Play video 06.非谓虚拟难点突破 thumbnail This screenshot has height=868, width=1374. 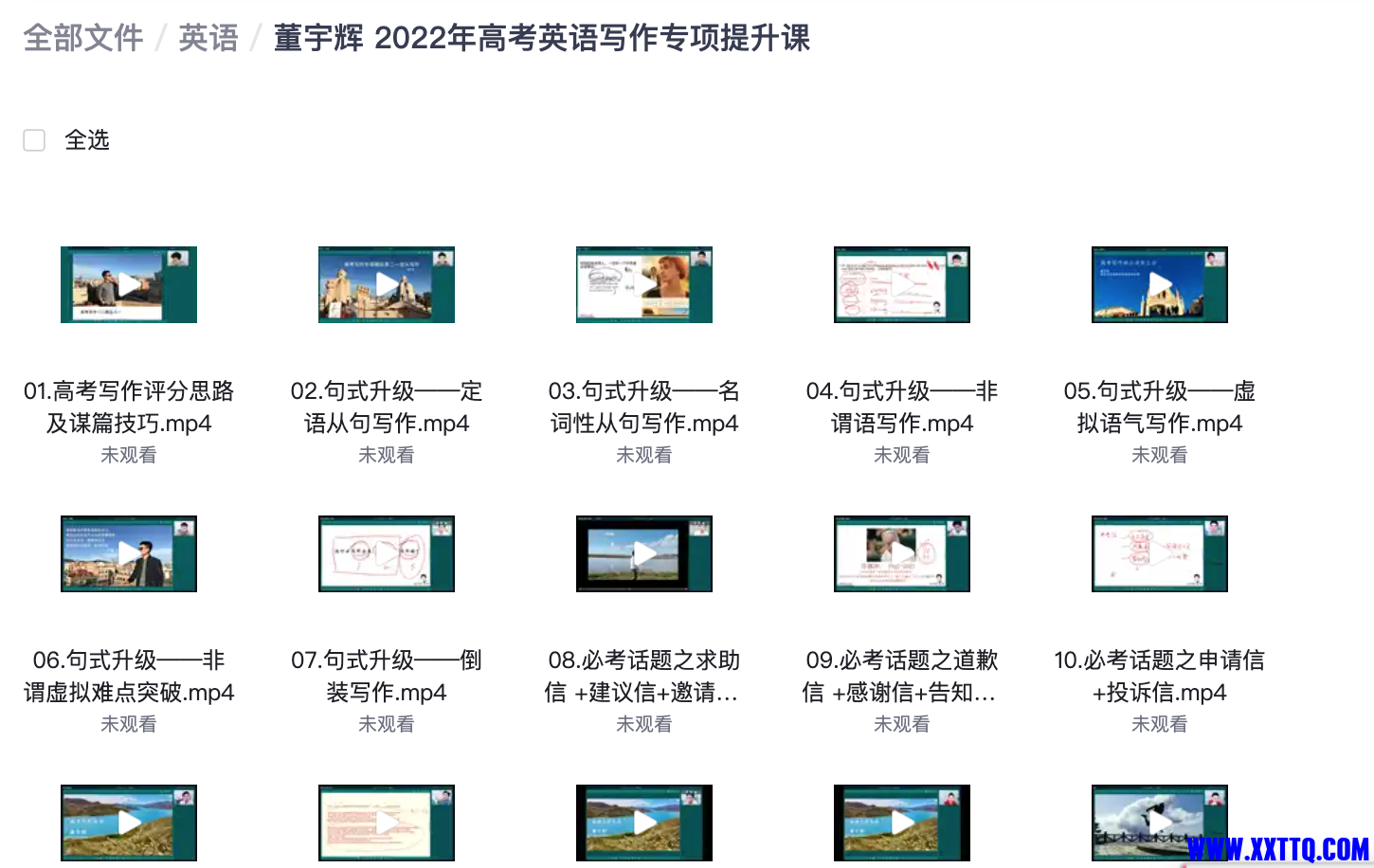(129, 553)
